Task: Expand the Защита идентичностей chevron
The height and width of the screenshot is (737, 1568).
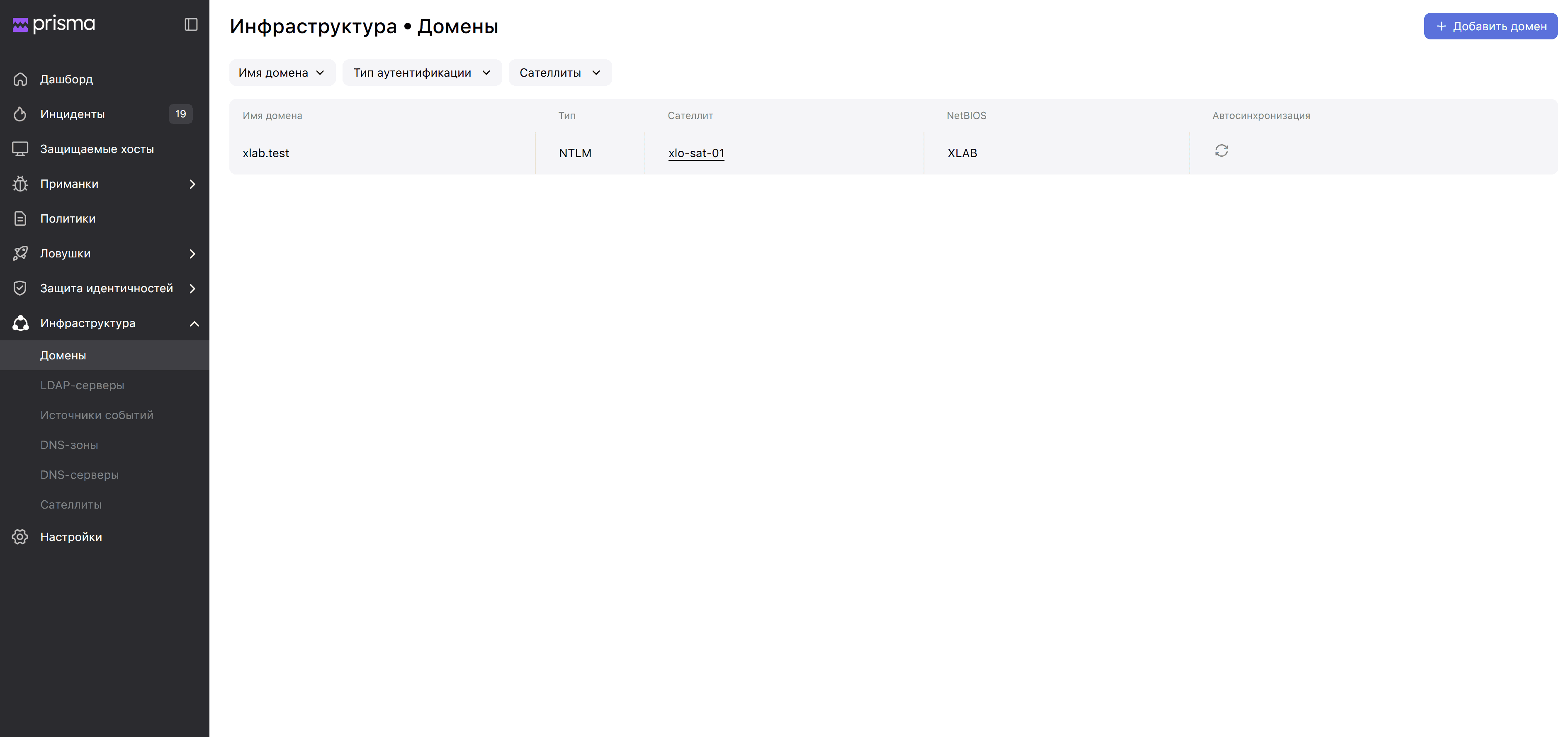Action: point(192,288)
